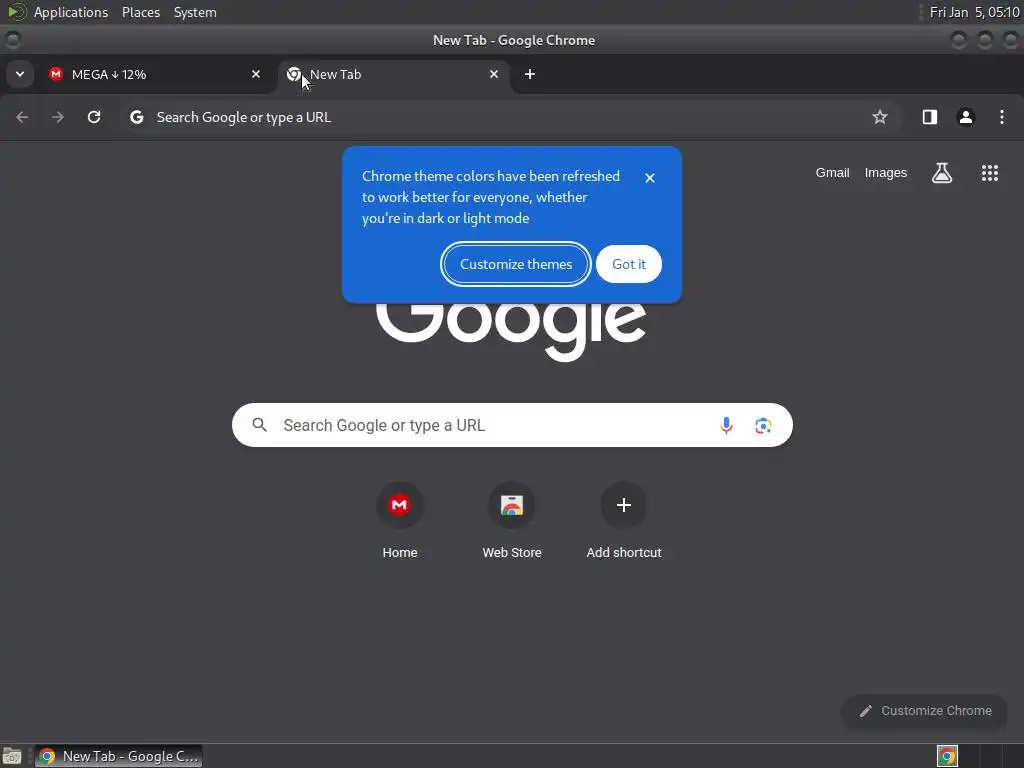
Task: Click the magnifier icon in search box
Action: 259,425
